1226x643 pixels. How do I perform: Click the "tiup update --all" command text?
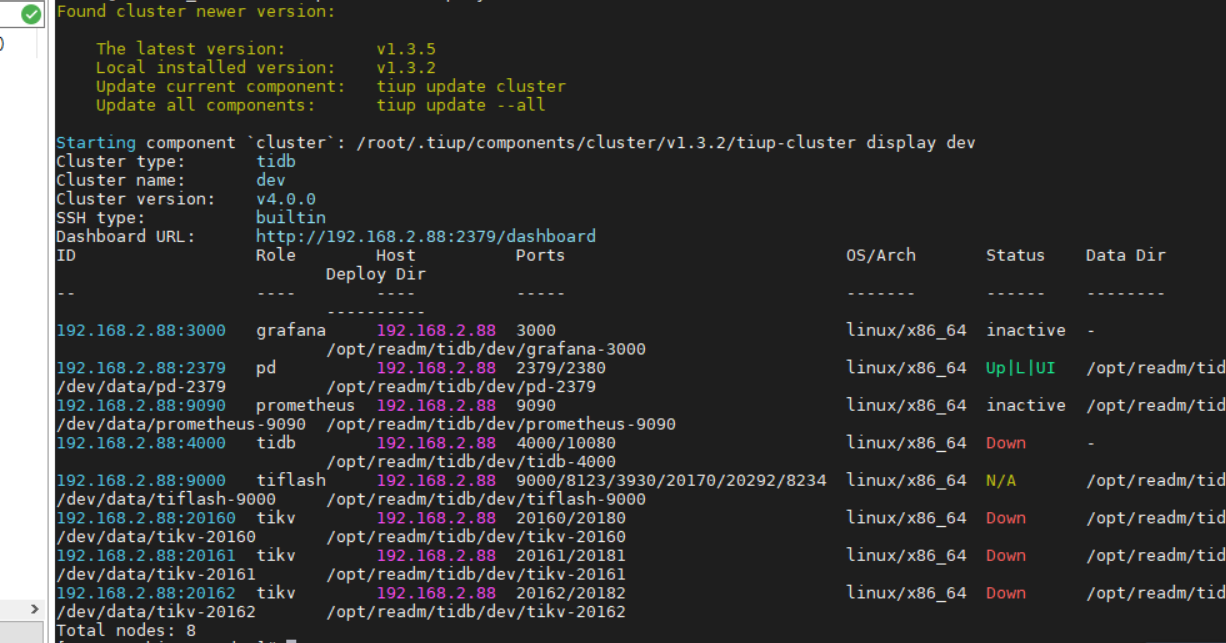click(x=461, y=105)
